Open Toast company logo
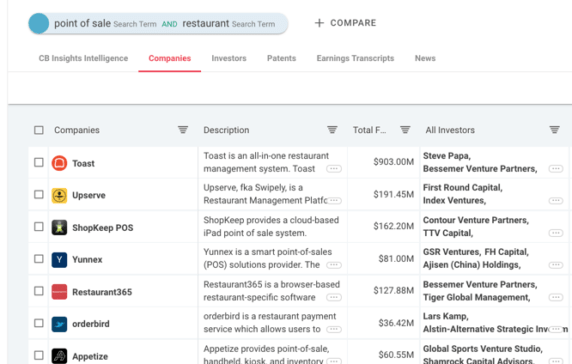572x364 pixels. pos(59,163)
